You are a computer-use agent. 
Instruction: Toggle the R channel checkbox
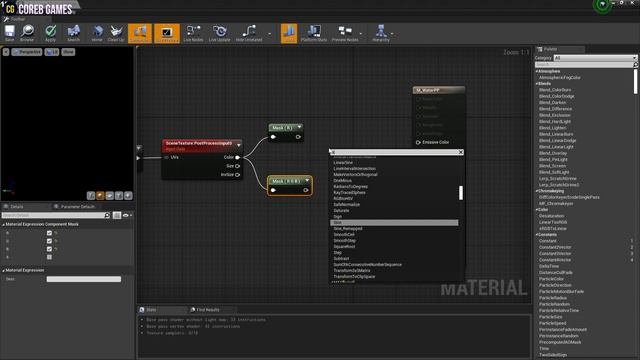tap(49, 233)
